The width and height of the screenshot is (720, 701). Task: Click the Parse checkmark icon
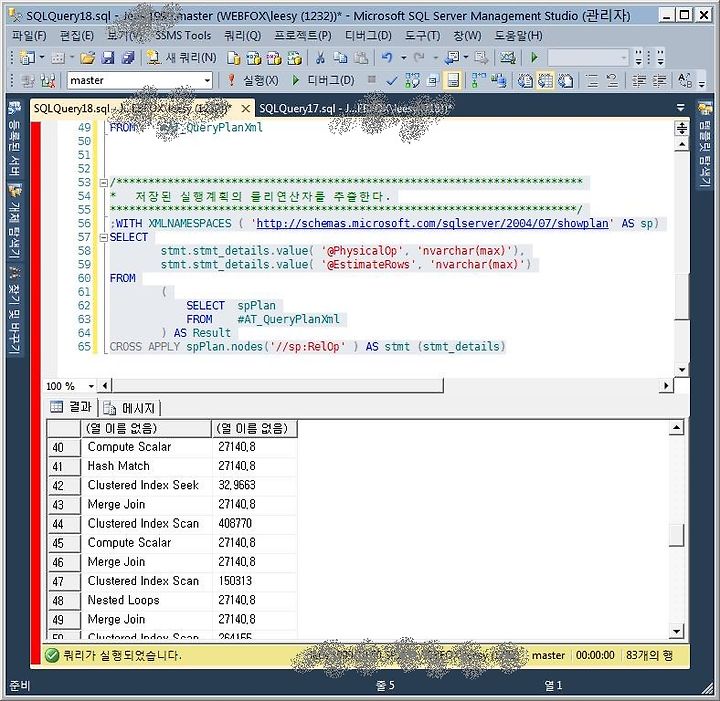pos(392,81)
